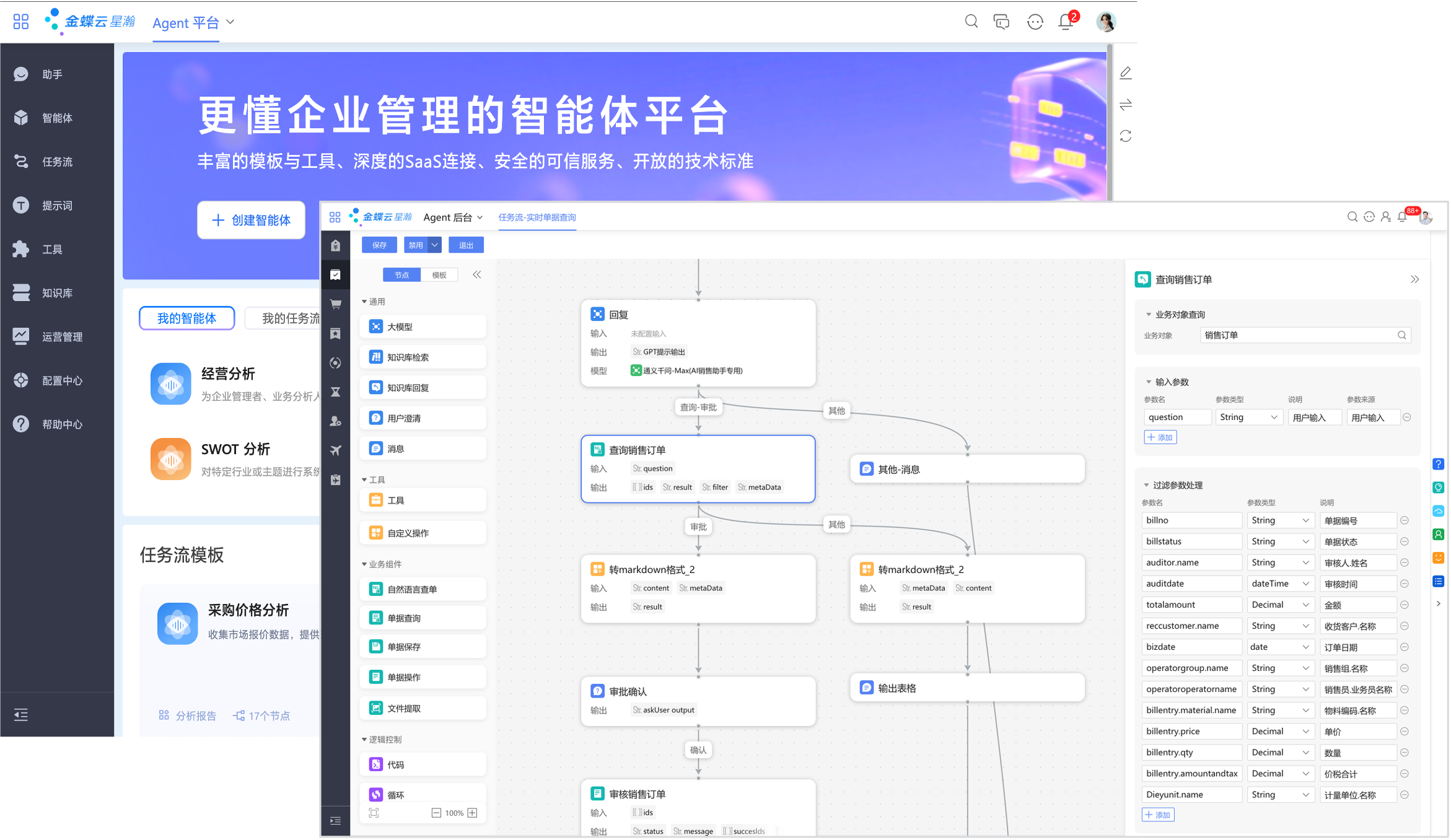This screenshot has height=840, width=1451.
Task: Click the 创建智能体 button
Action: click(x=251, y=220)
